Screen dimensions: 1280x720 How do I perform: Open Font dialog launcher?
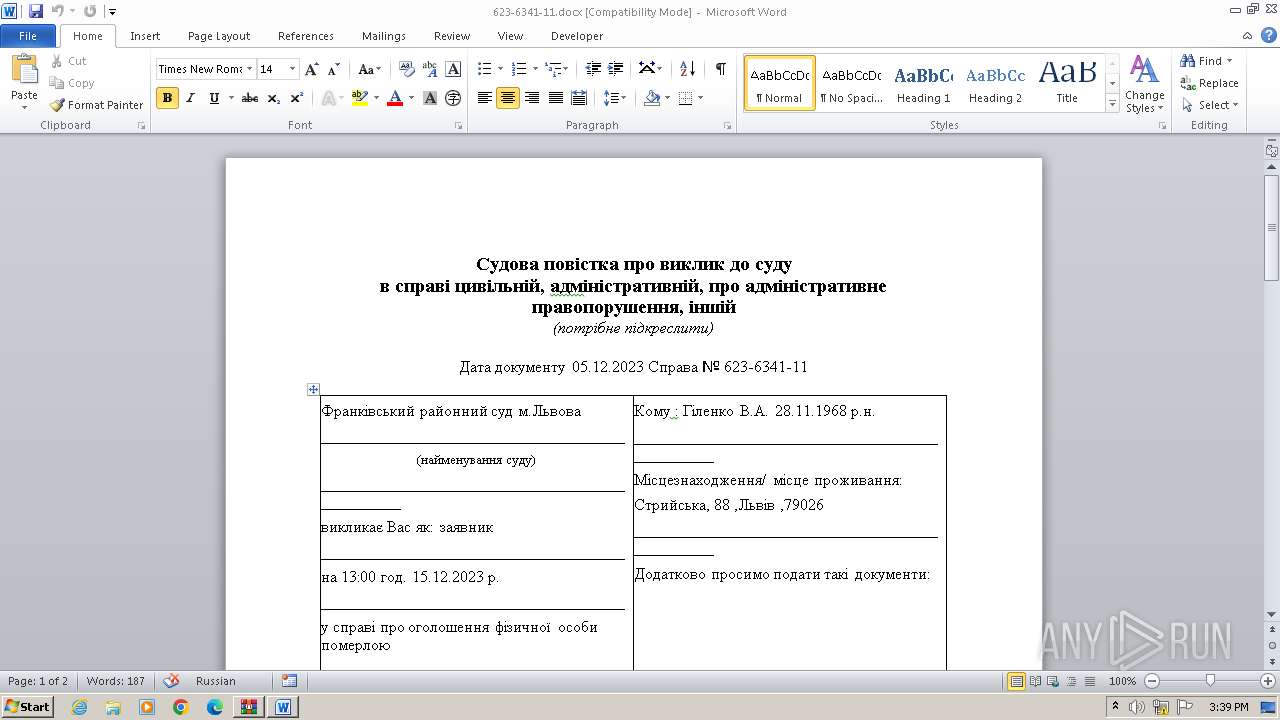(459, 126)
